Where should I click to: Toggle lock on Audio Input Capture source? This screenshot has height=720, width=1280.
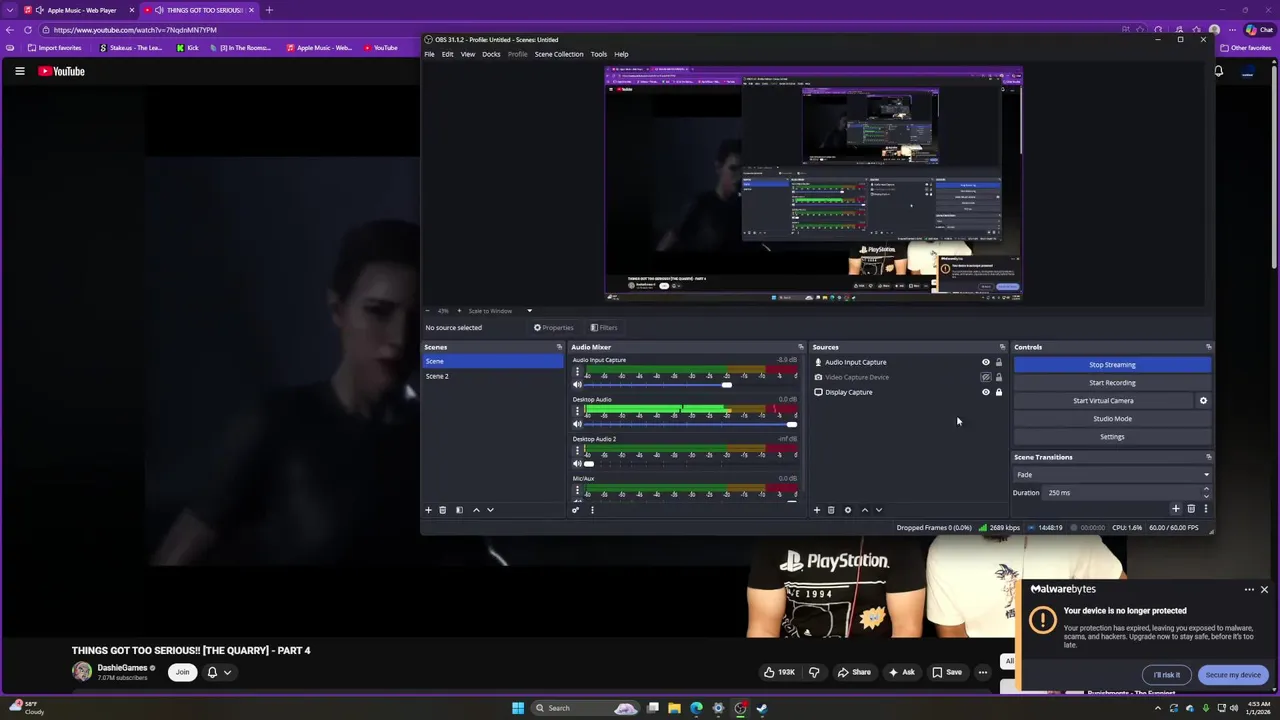[998, 362]
